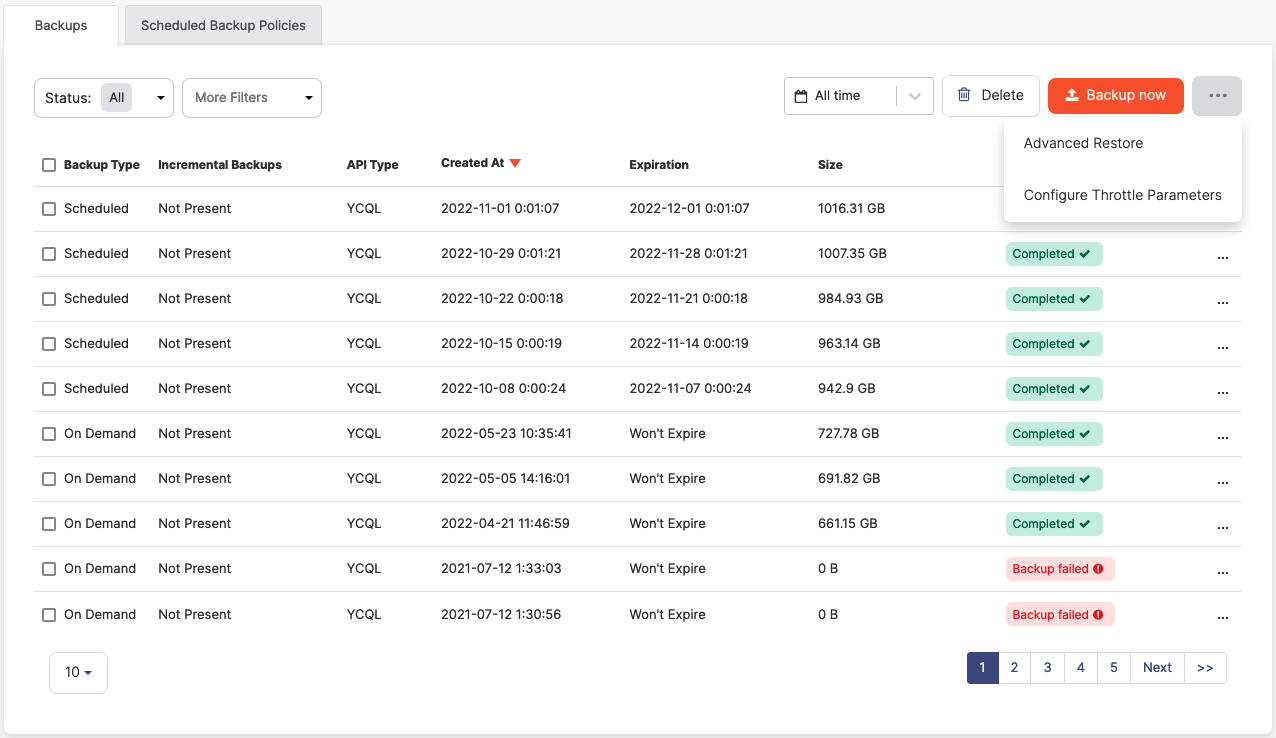Check the box for the 2022-11-01 scheduled backup

[49, 209]
